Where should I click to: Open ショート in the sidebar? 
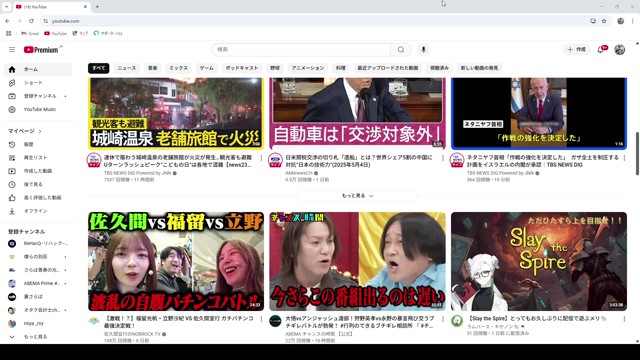tap(38, 83)
